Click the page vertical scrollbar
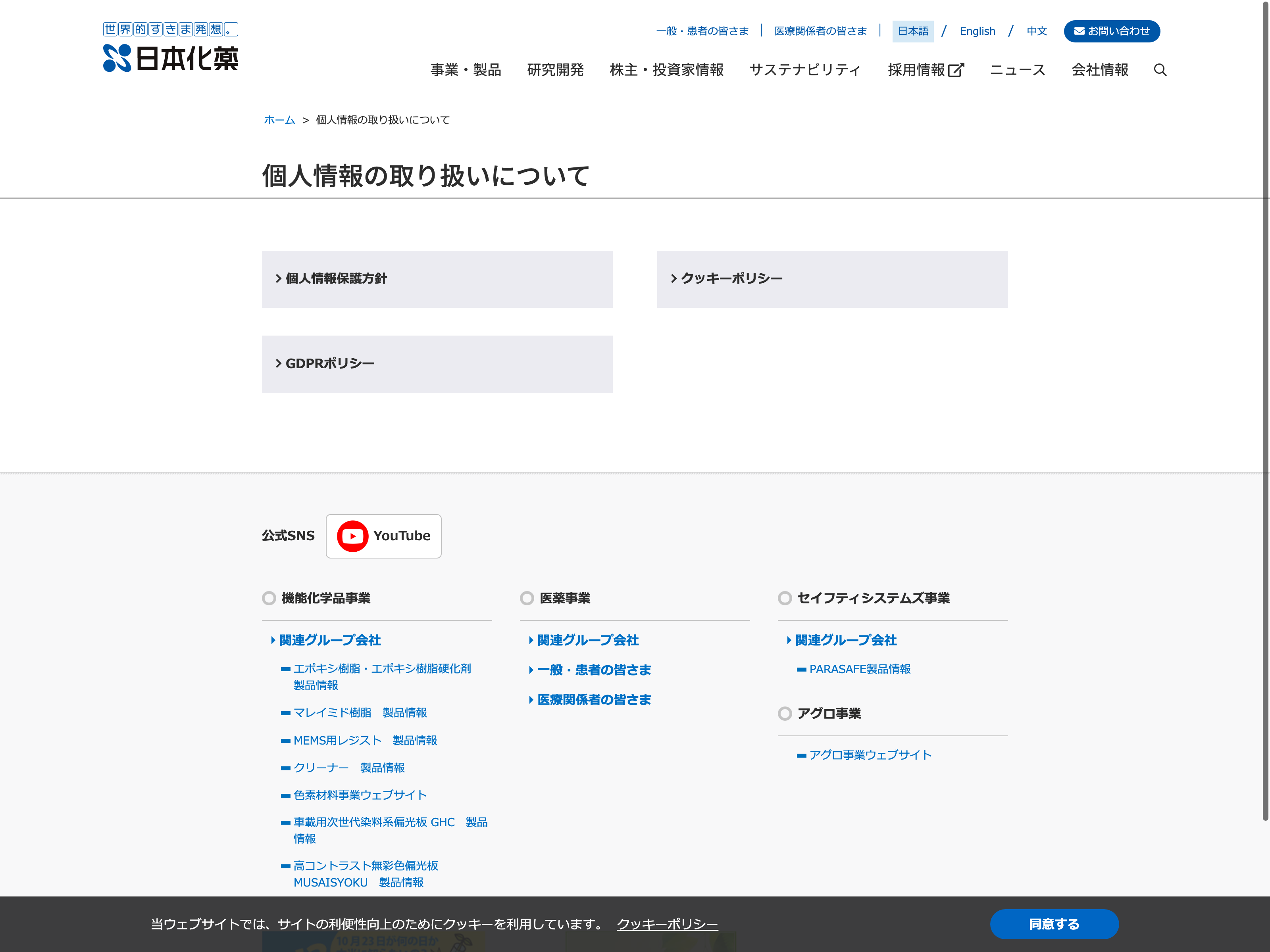1270x952 pixels. 1265,402
